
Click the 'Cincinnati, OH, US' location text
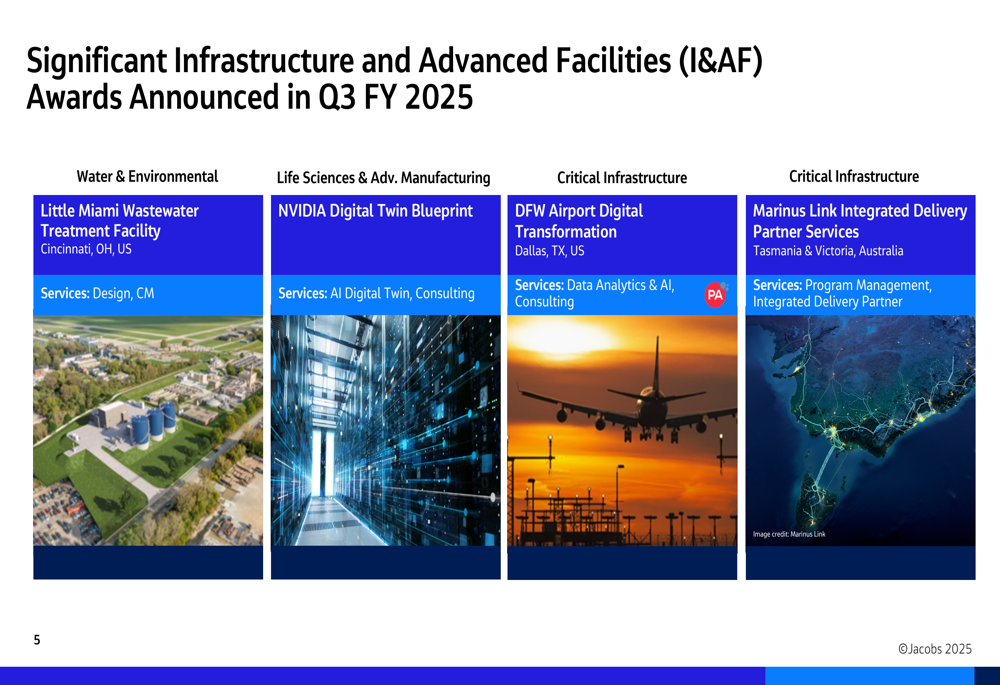pos(86,249)
